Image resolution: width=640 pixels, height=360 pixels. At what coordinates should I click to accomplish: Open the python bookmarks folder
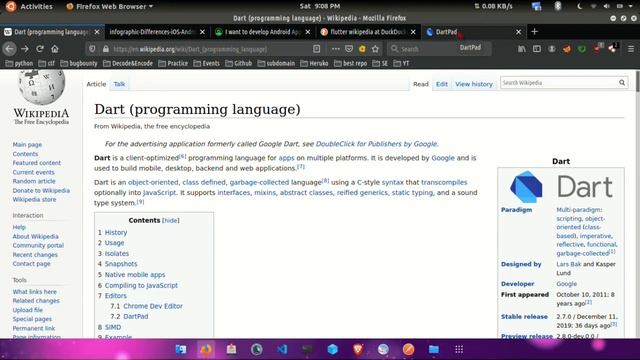pos(19,63)
